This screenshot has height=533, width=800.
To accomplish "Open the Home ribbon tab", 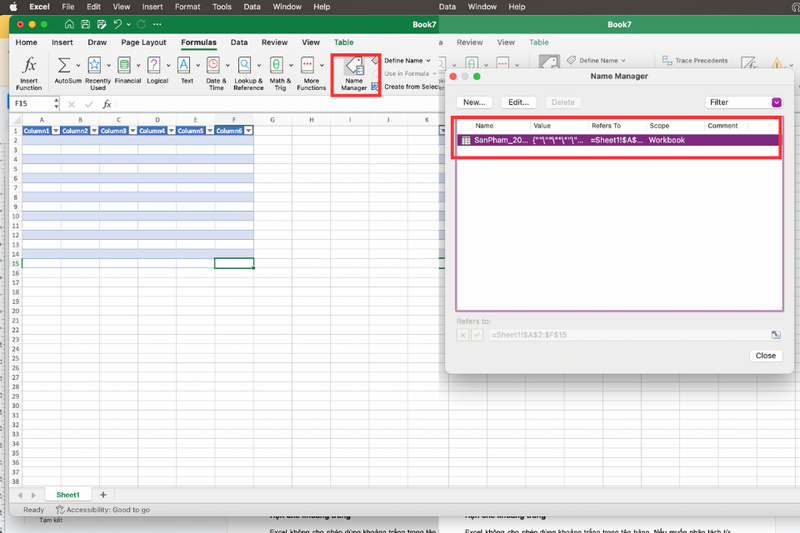I will [26, 42].
